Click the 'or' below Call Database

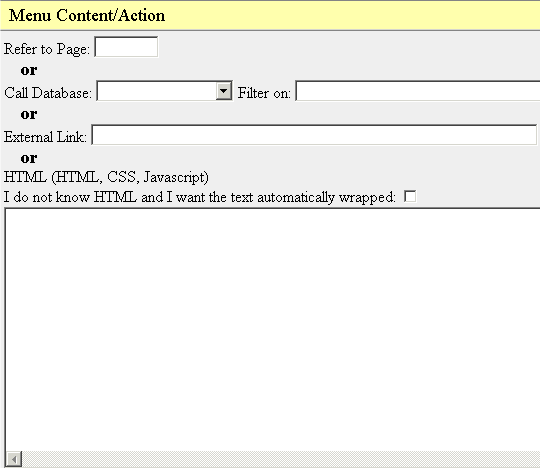[x=29, y=114]
